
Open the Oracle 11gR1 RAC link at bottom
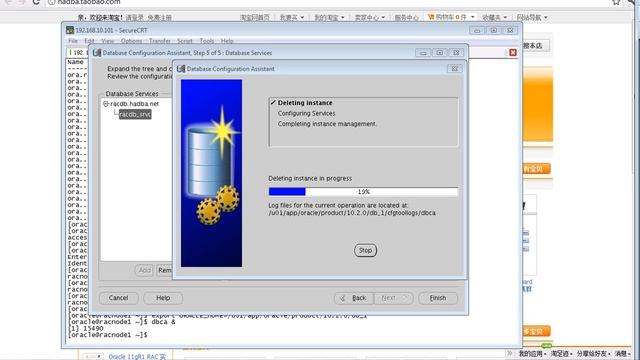(x=137, y=357)
